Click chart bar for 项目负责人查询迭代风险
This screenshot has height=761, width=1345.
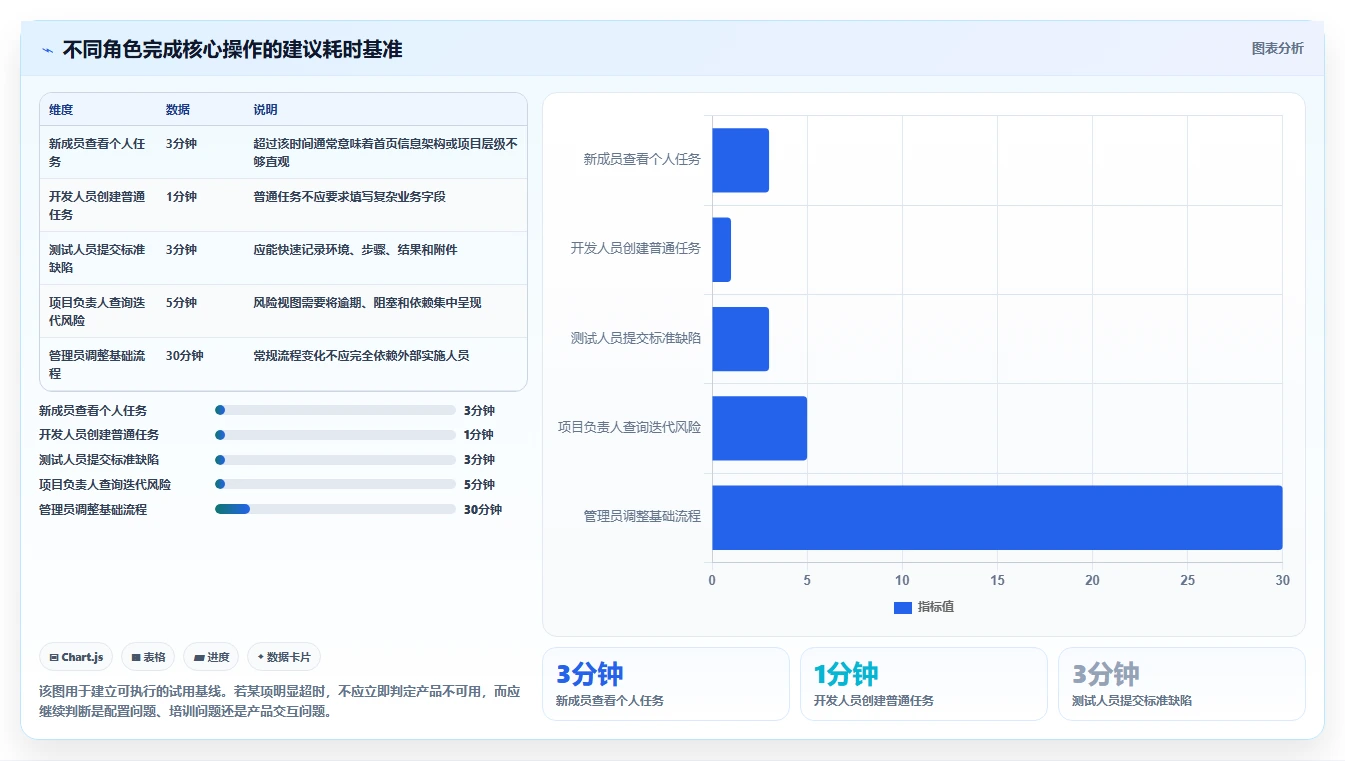pos(759,428)
